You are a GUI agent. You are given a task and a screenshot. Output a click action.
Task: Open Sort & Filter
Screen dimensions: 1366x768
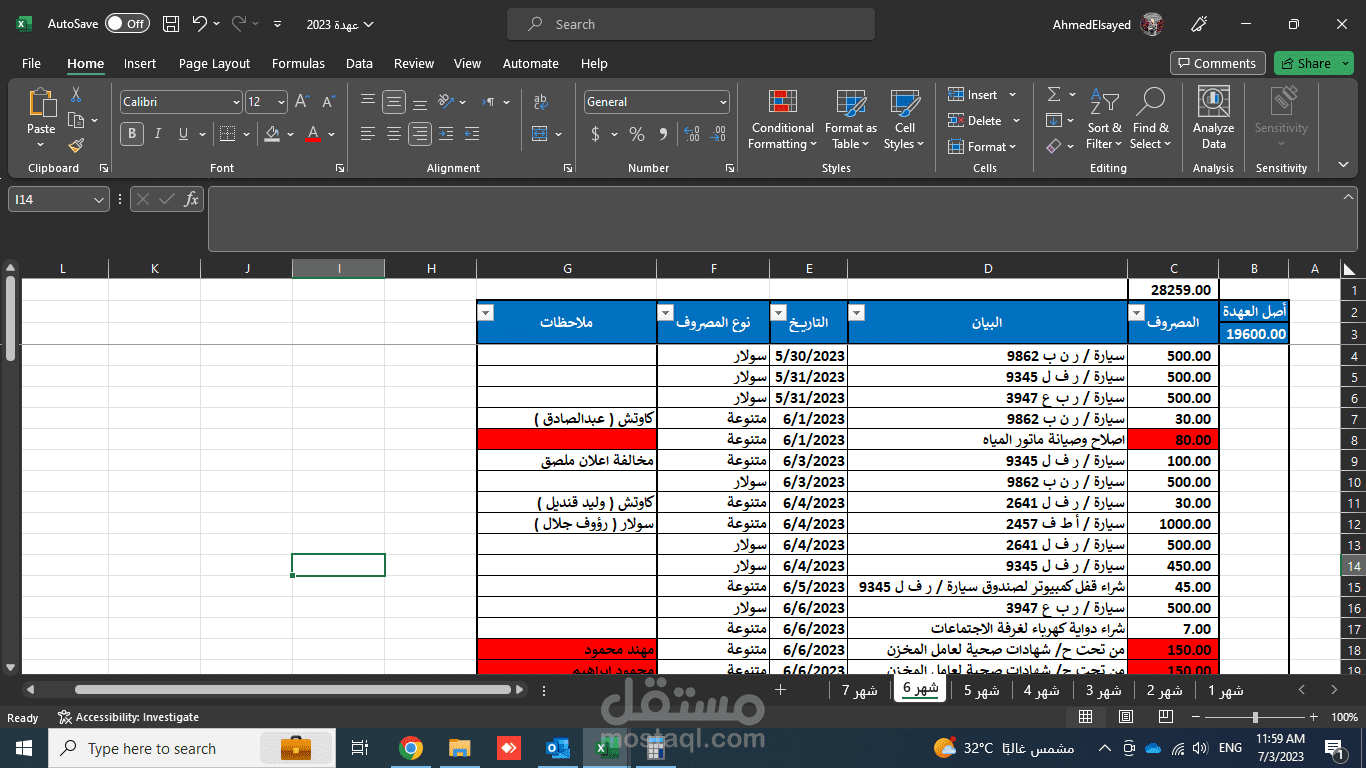[1104, 119]
